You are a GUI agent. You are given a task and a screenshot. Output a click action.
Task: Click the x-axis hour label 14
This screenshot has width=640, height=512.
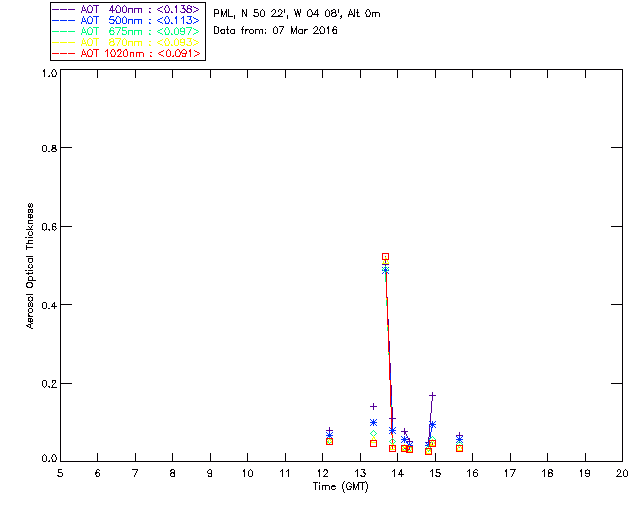pos(398,473)
